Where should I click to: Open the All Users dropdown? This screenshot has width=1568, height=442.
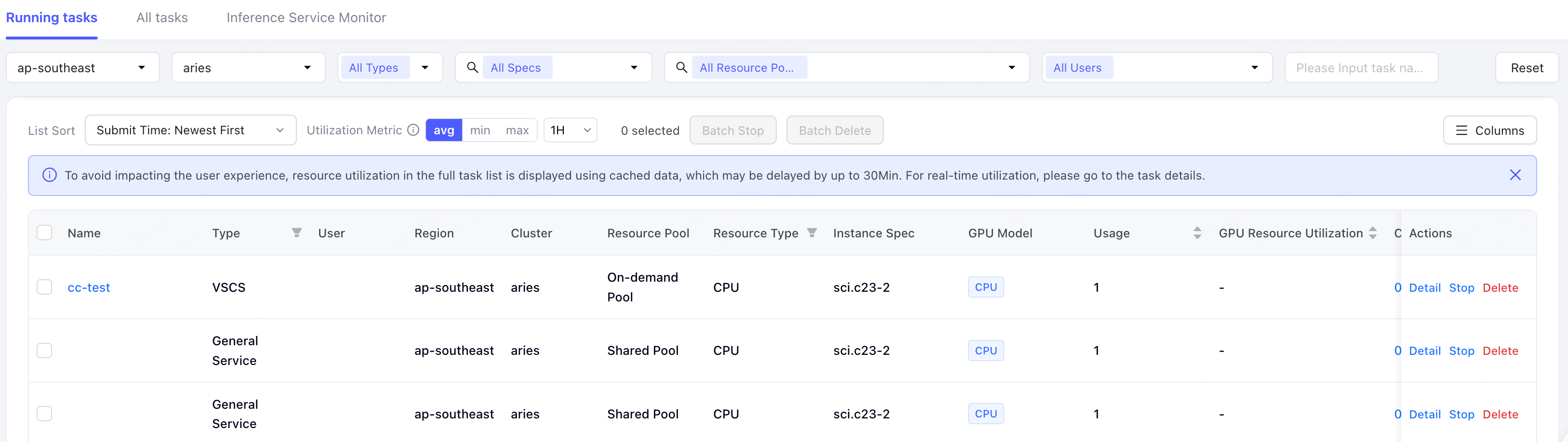click(x=1157, y=67)
